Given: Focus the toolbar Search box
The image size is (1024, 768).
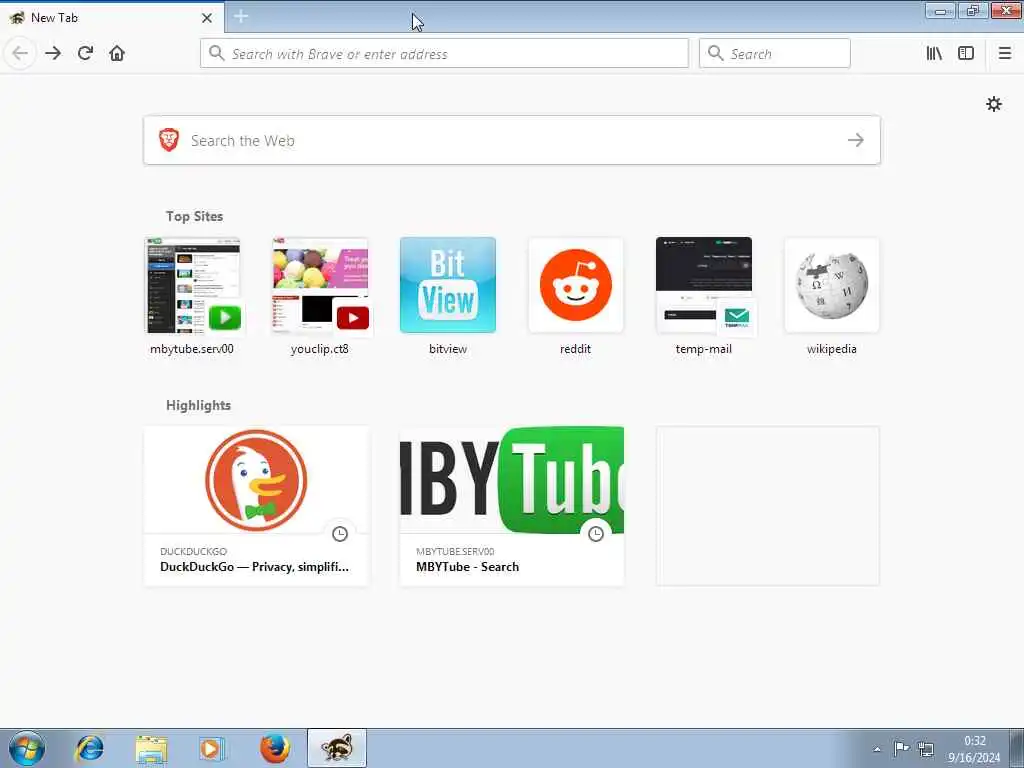Looking at the screenshot, I should pos(775,53).
